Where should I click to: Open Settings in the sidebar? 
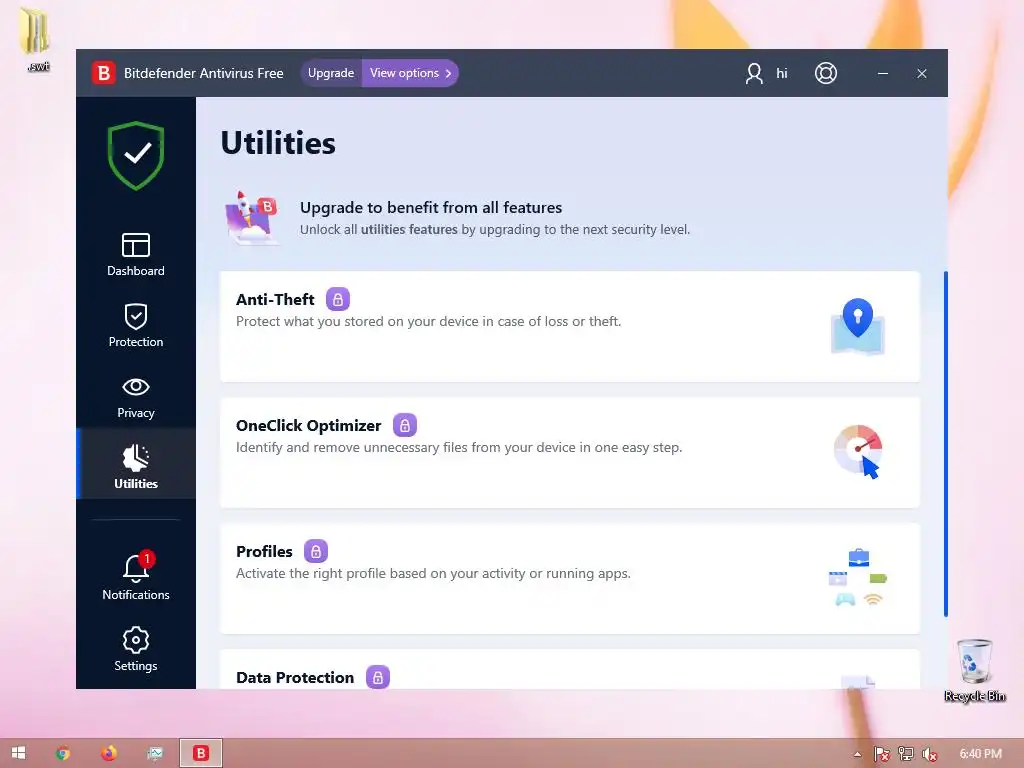pos(136,649)
